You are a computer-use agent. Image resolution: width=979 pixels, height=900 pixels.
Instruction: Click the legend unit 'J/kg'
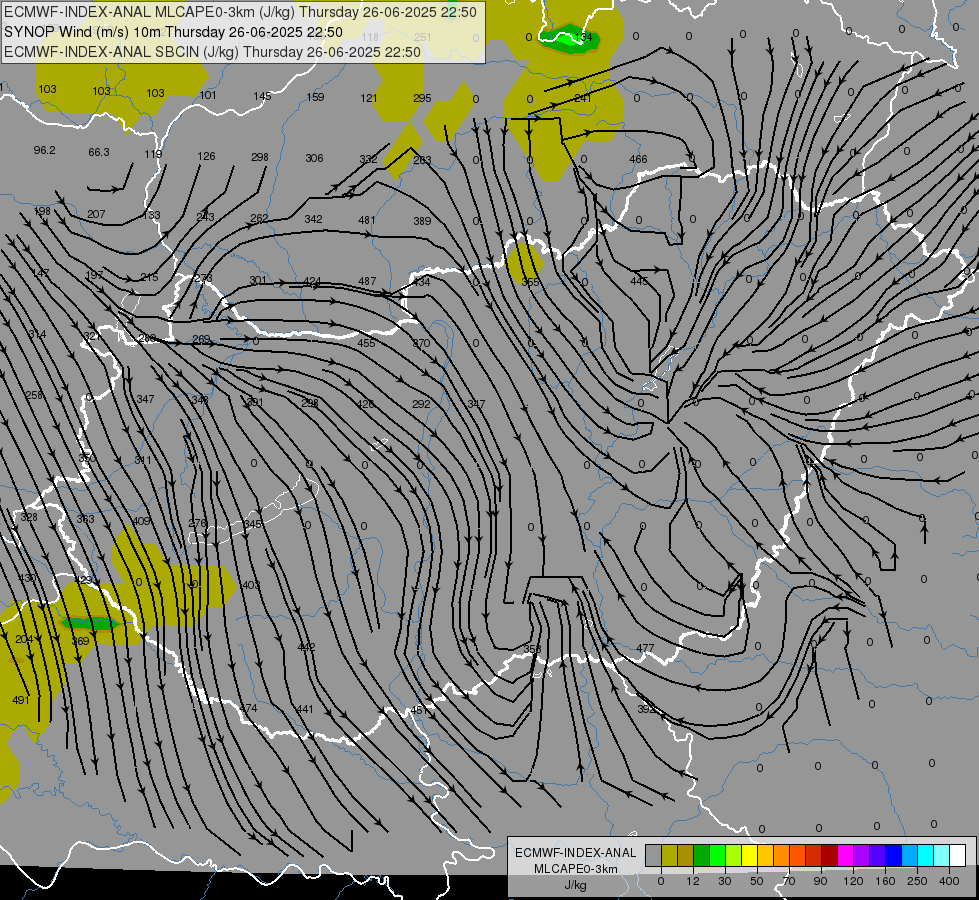click(576, 884)
